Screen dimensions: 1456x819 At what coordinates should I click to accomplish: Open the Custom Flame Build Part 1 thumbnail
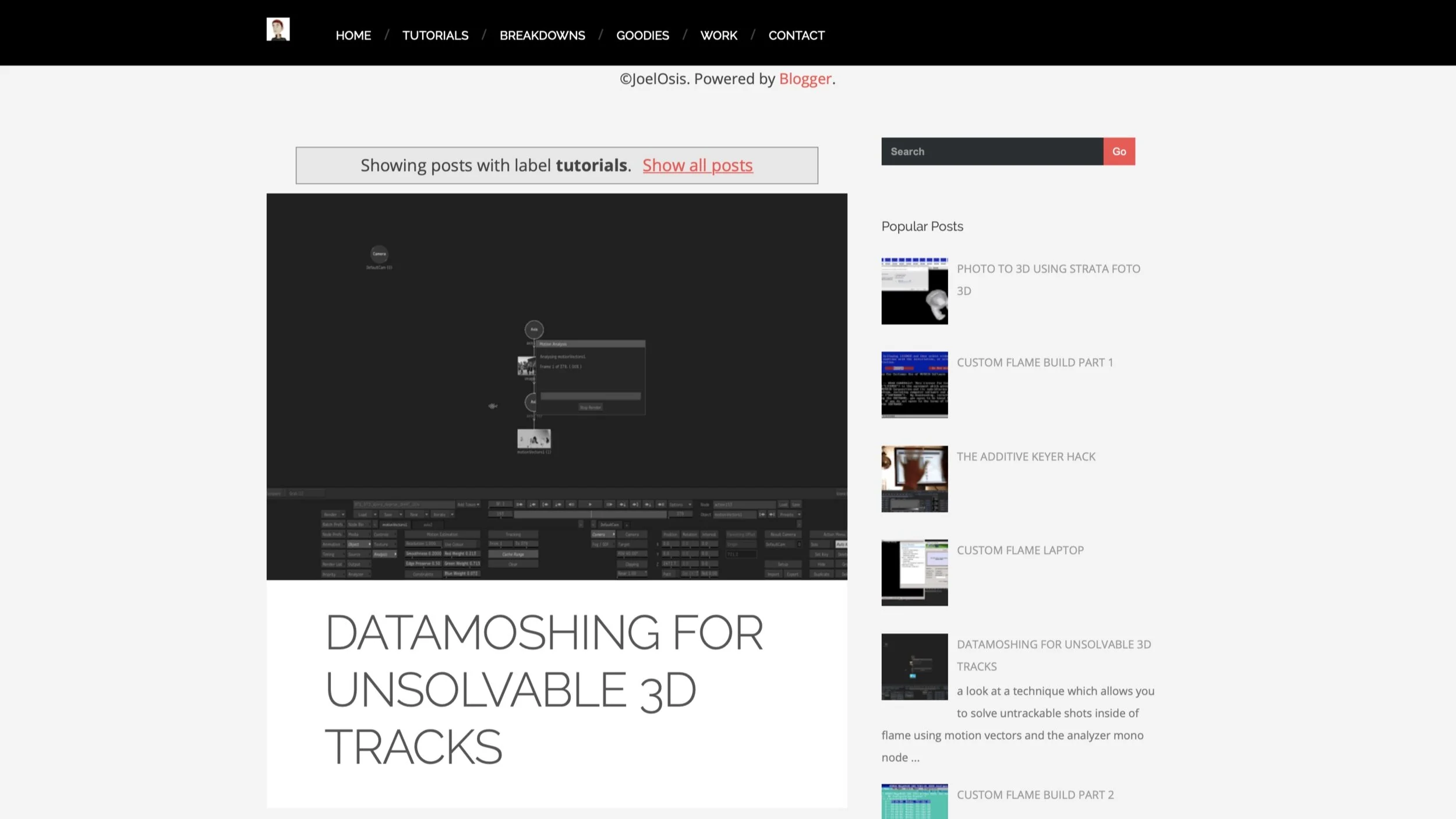click(914, 384)
